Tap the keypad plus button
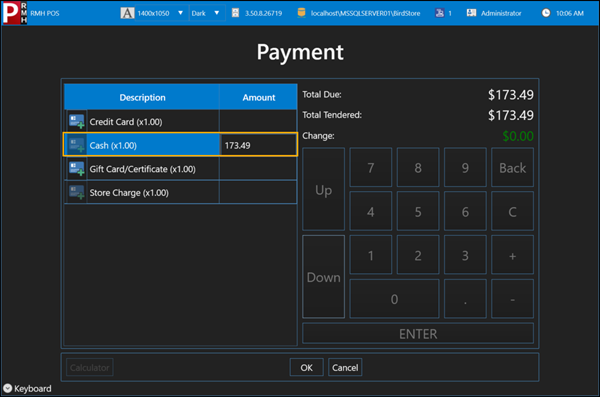The image size is (600, 397). [x=512, y=255]
